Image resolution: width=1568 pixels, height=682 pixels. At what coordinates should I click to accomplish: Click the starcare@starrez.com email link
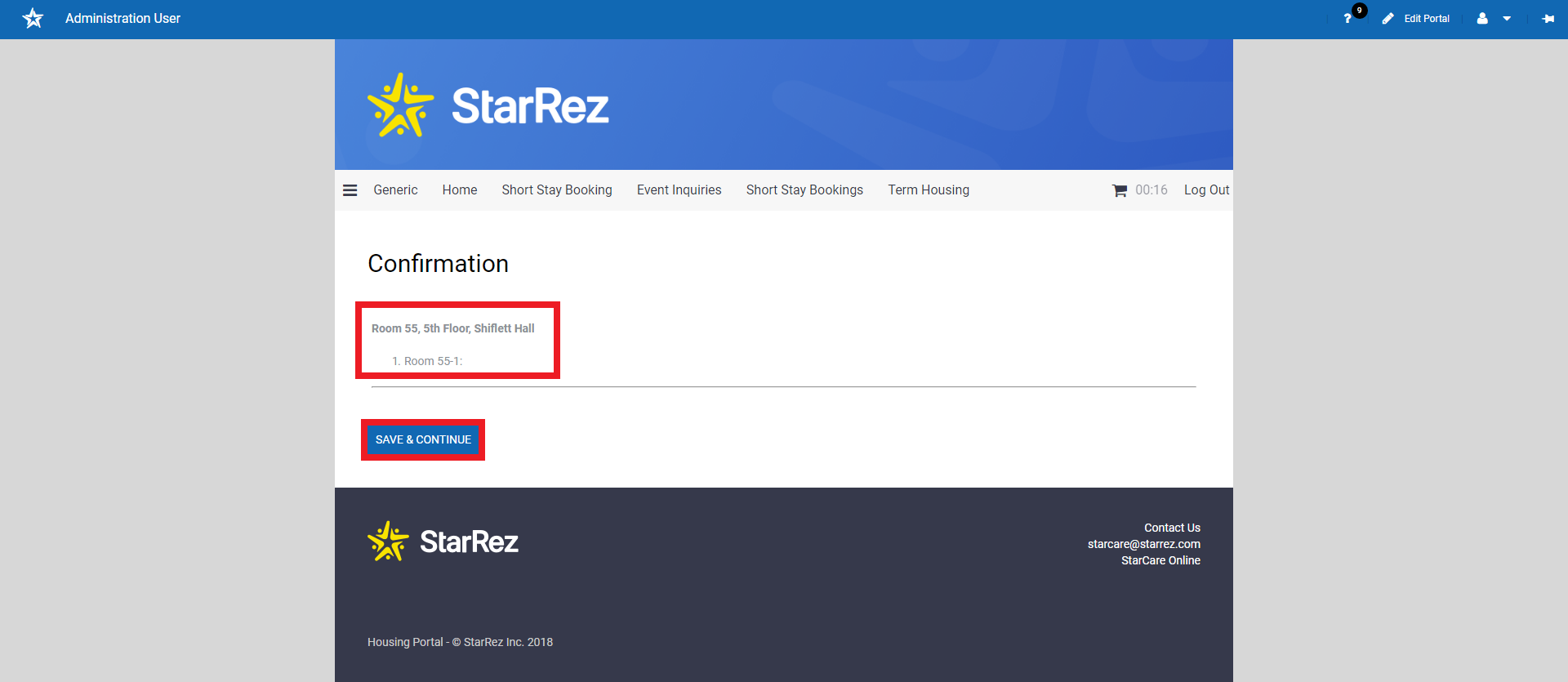1143,544
